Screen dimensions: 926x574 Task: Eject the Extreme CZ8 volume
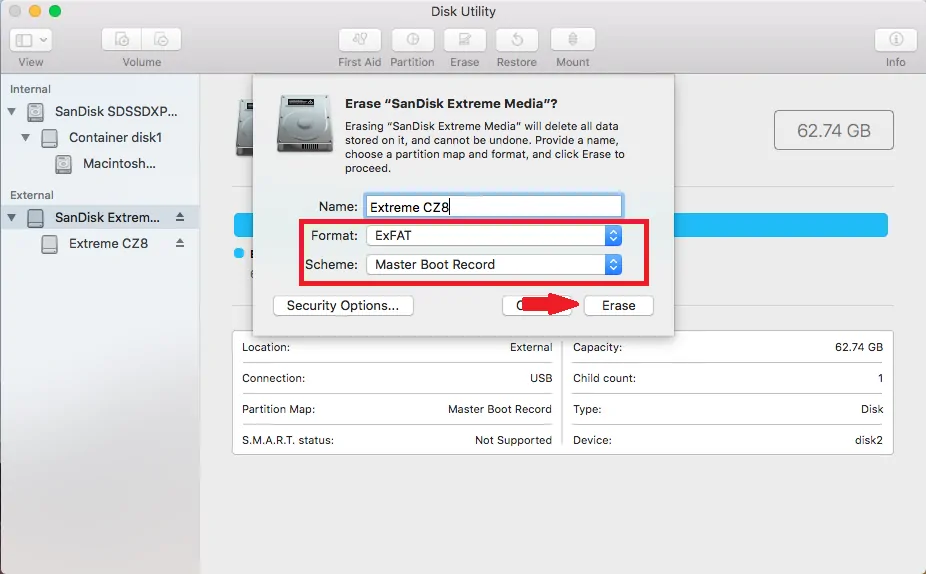click(x=180, y=243)
